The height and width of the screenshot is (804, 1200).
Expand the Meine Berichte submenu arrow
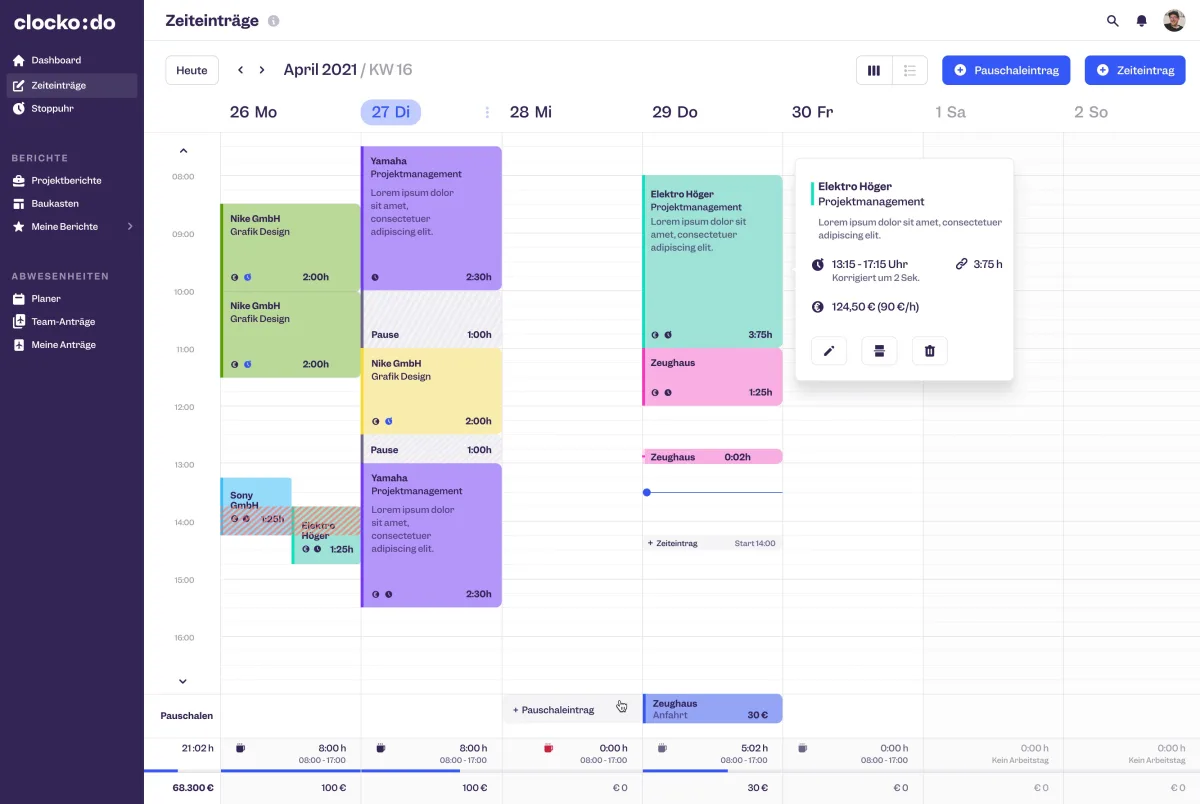[x=129, y=226]
